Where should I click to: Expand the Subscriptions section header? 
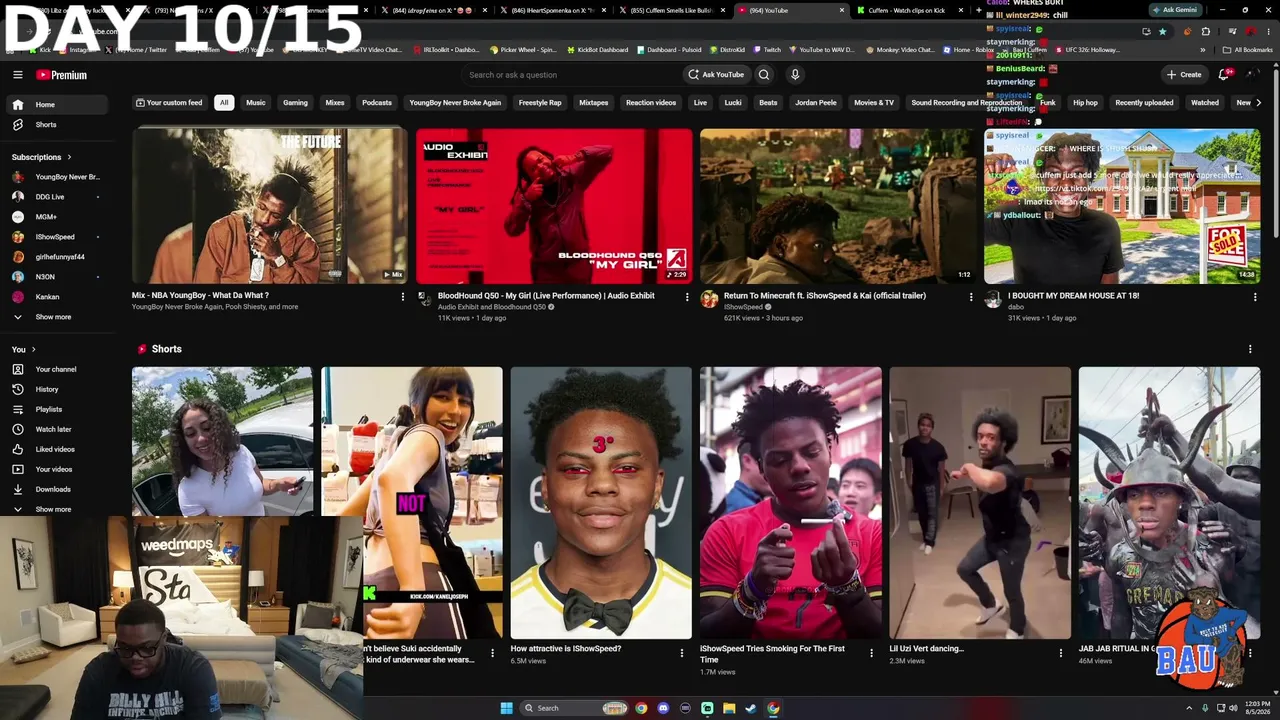pos(42,157)
